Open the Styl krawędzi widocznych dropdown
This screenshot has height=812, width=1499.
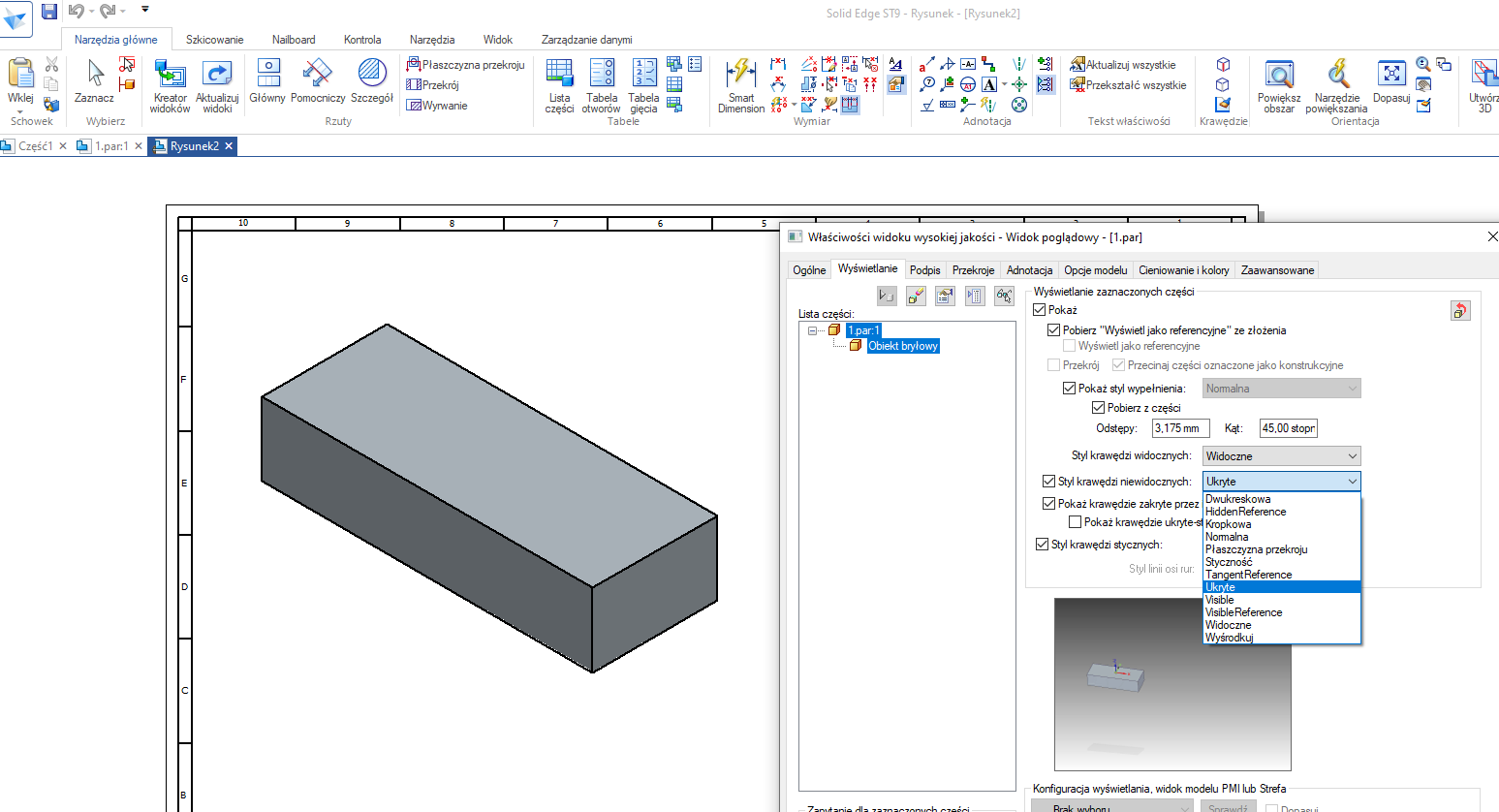pos(1282,456)
